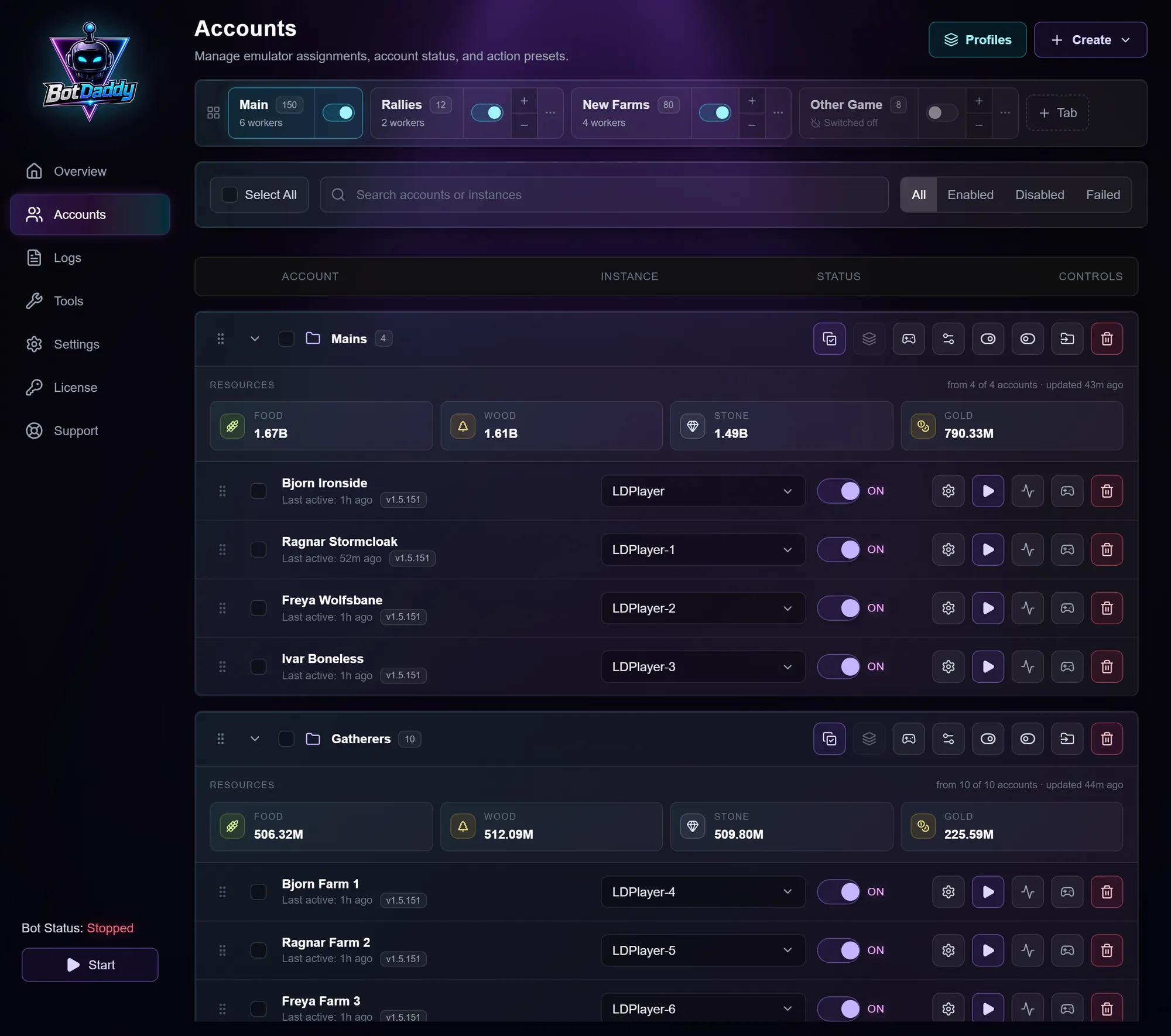The height and width of the screenshot is (1036, 1171).
Task: Start the bot with Start button
Action: [90, 965]
